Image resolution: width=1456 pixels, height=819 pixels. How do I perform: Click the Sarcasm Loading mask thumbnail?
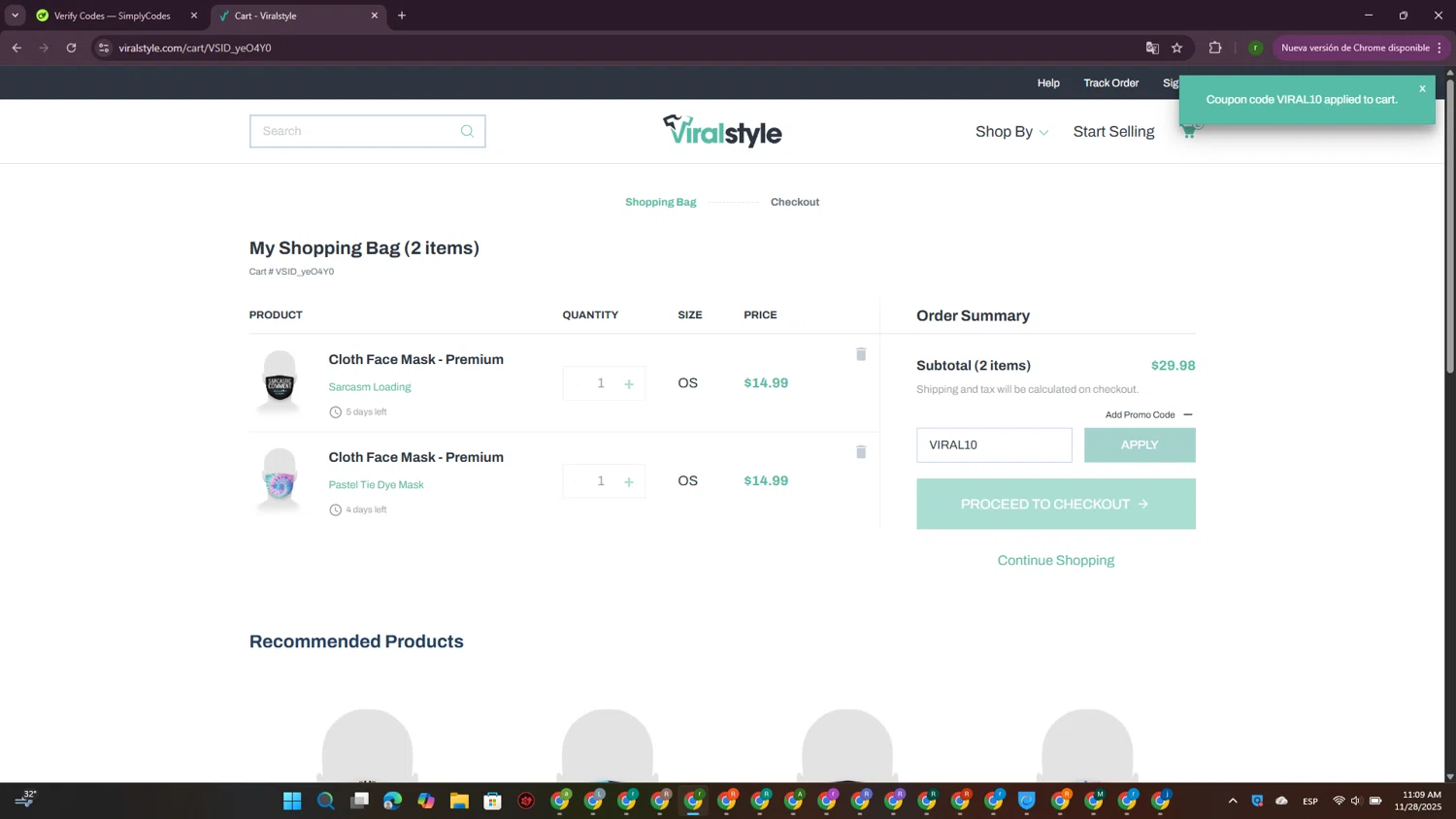(280, 382)
